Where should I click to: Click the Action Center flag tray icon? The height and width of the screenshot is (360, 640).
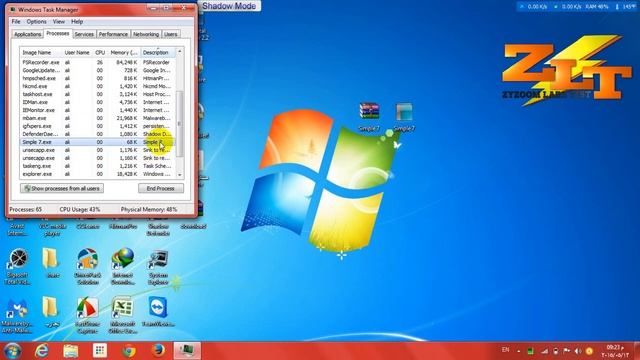click(x=567, y=351)
